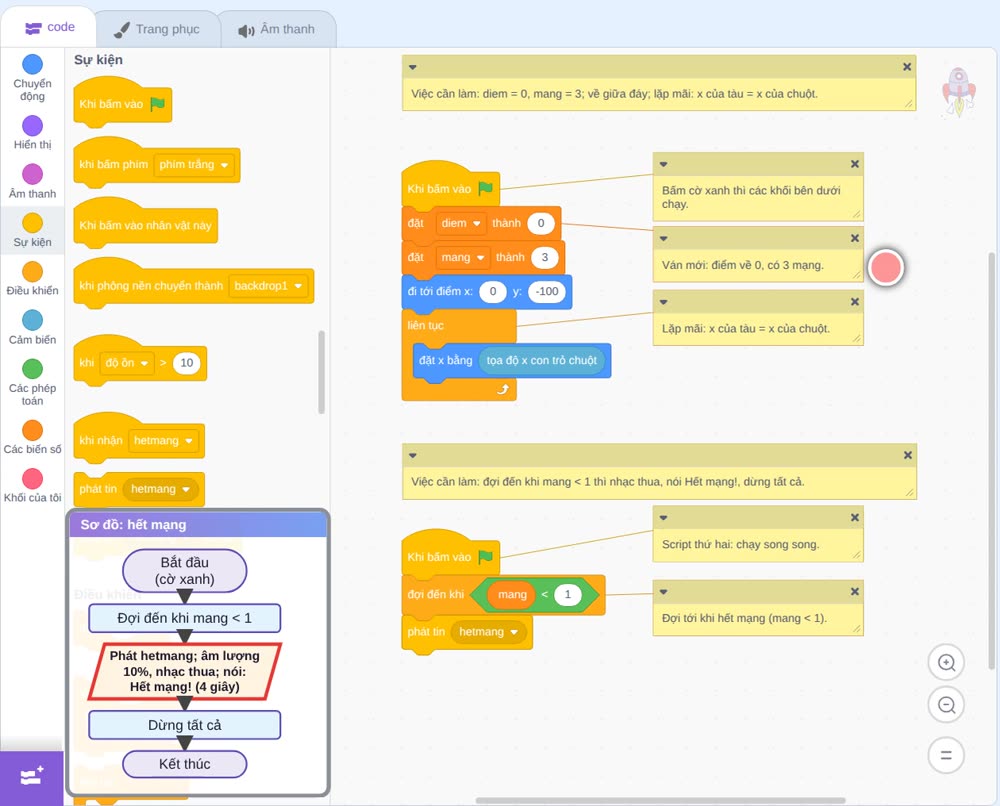Close the 'Script thứ hai' comment
The width and height of the screenshot is (1000, 806).
tap(855, 518)
